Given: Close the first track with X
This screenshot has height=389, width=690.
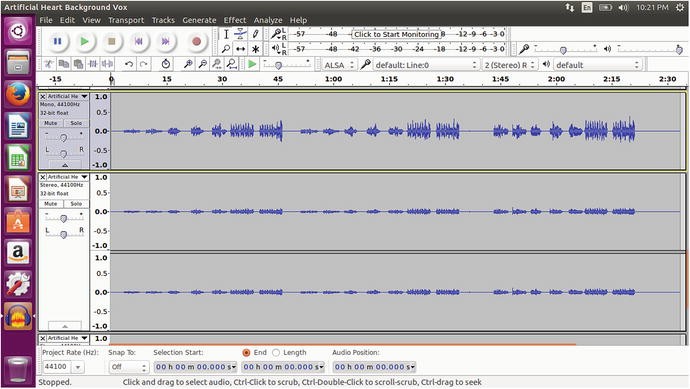Looking at the screenshot, I should (43, 96).
